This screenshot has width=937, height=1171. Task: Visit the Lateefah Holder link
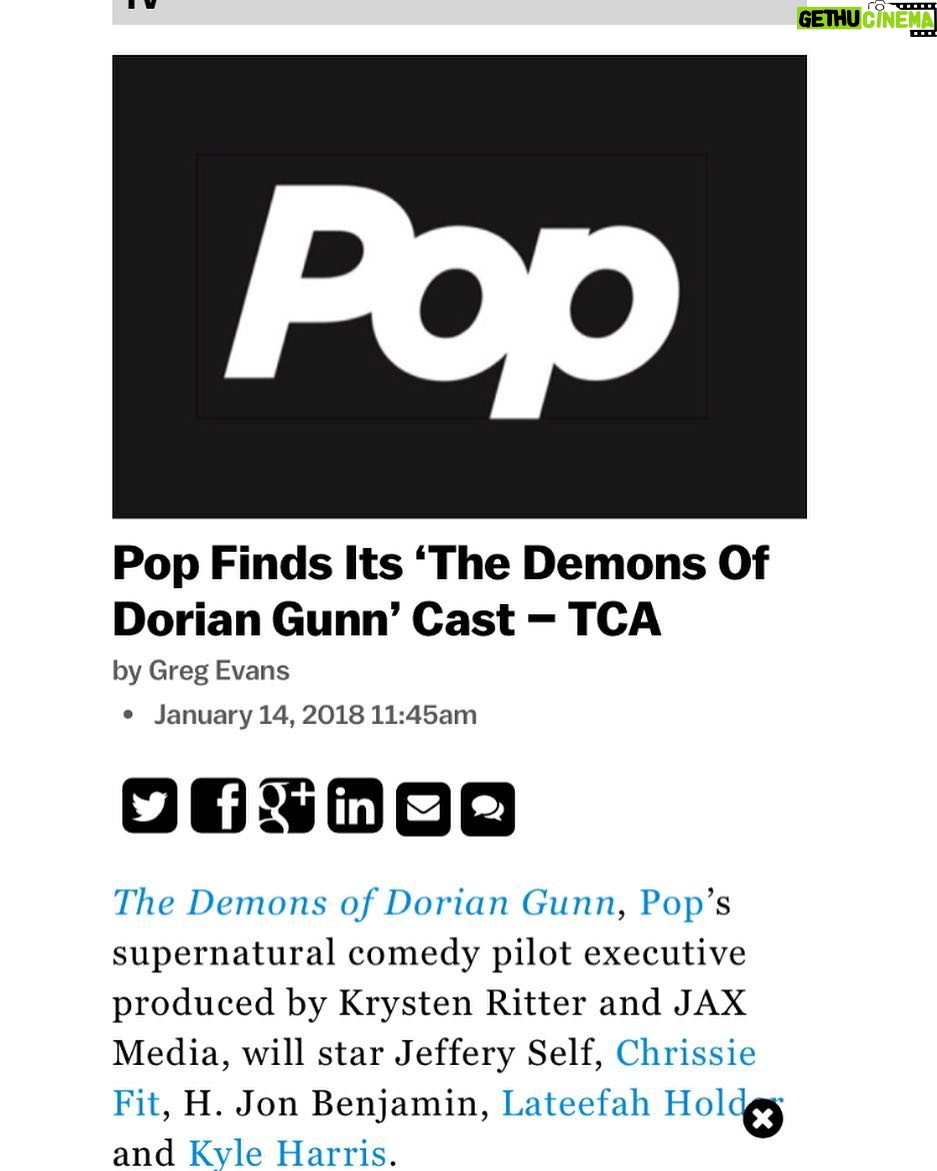(641, 1103)
